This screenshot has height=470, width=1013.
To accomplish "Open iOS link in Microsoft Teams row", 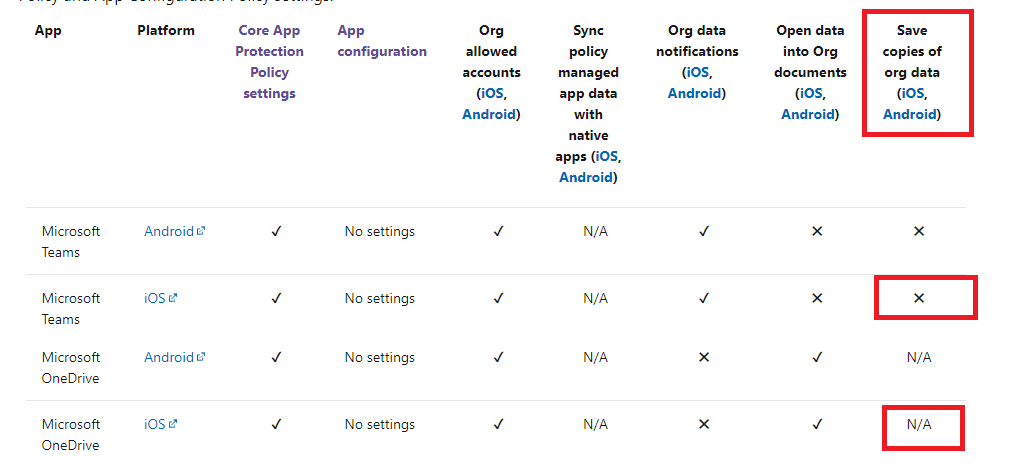I will [154, 298].
